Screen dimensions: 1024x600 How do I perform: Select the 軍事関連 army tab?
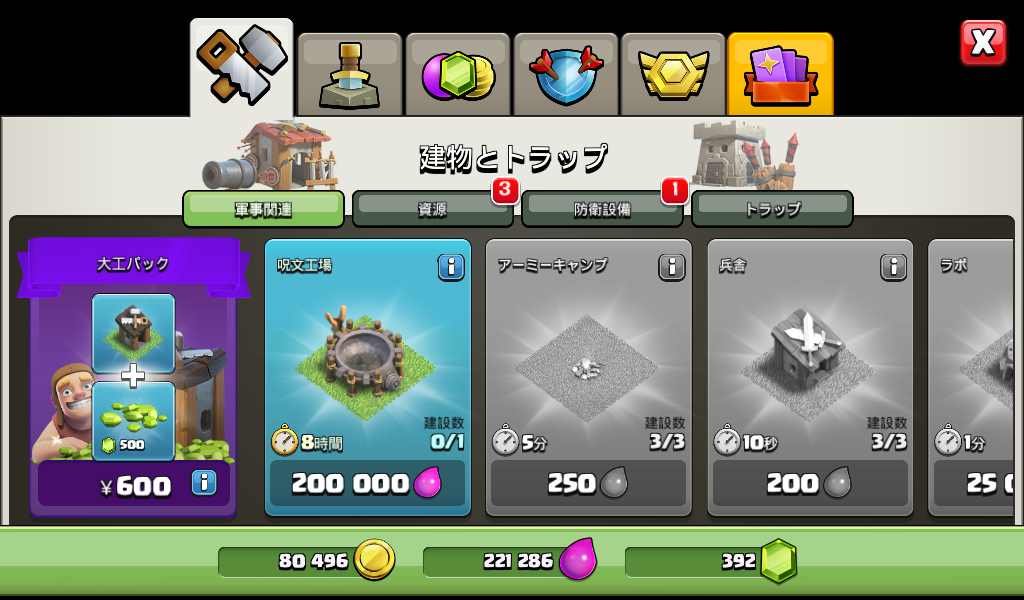pyautogui.click(x=263, y=209)
